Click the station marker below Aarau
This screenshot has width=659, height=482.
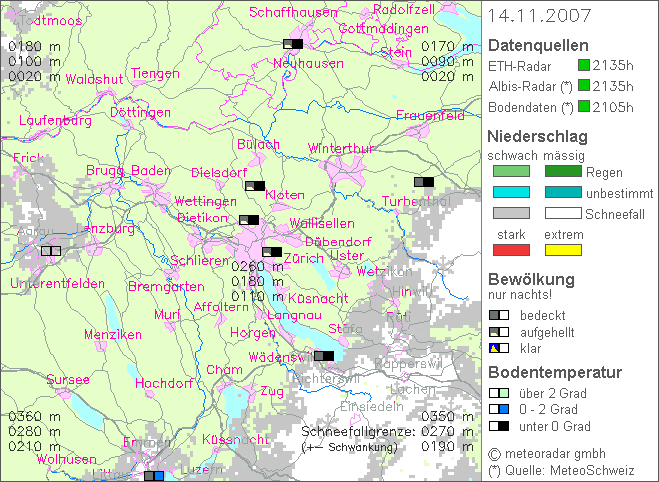(51, 251)
